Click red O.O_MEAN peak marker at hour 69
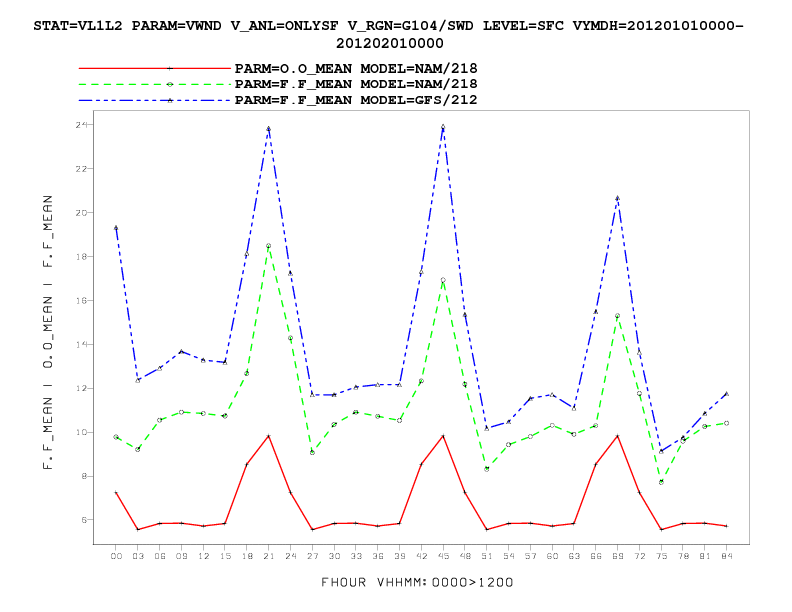Viewport: 792px width, 612px height. pos(617,436)
